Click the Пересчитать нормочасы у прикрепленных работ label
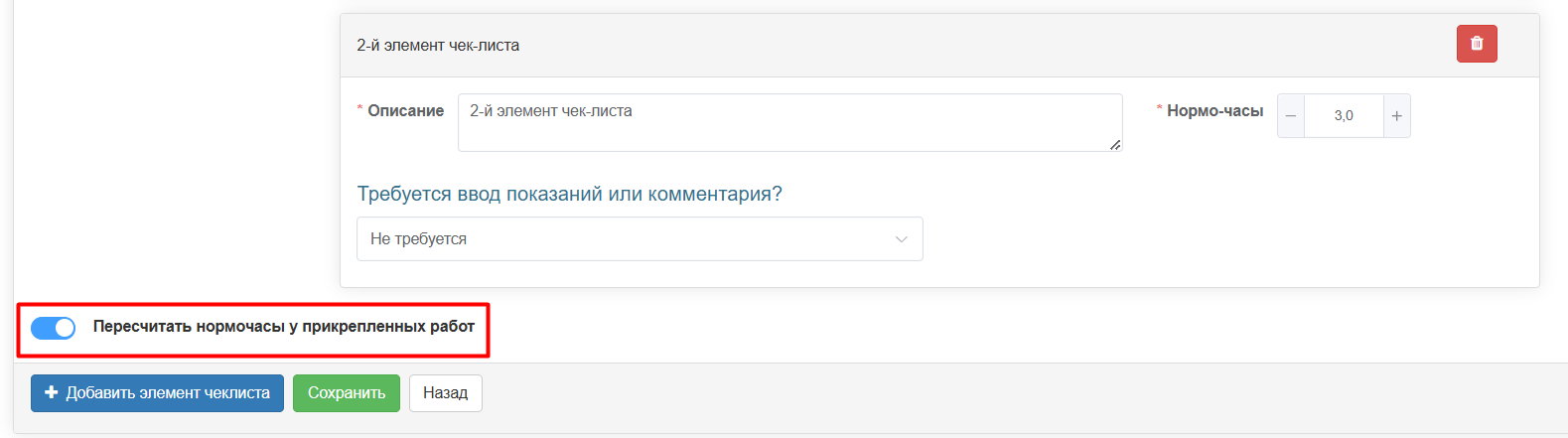The height and width of the screenshot is (438, 1568). 284,327
